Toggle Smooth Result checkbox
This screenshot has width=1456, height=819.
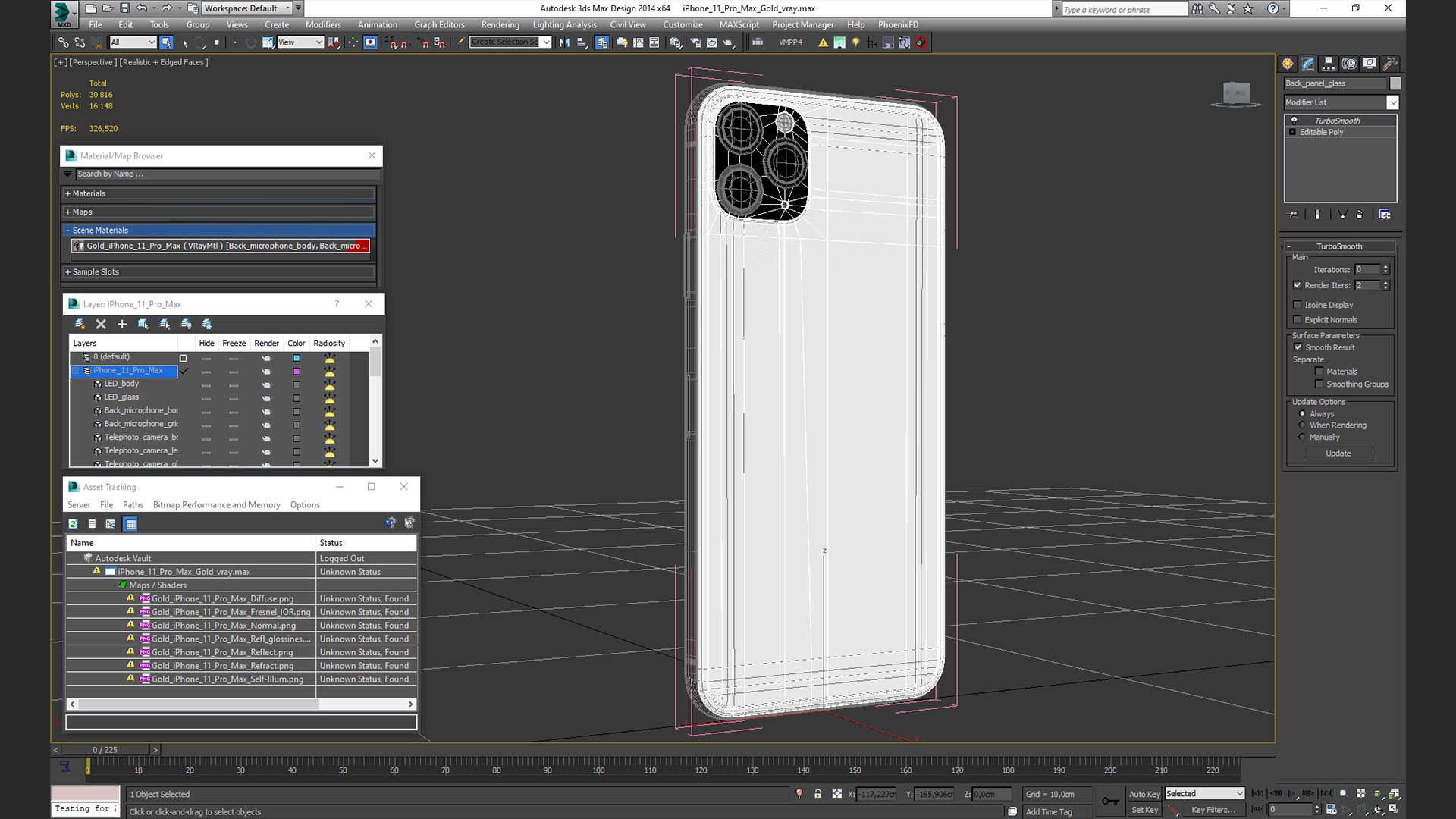[x=1298, y=347]
